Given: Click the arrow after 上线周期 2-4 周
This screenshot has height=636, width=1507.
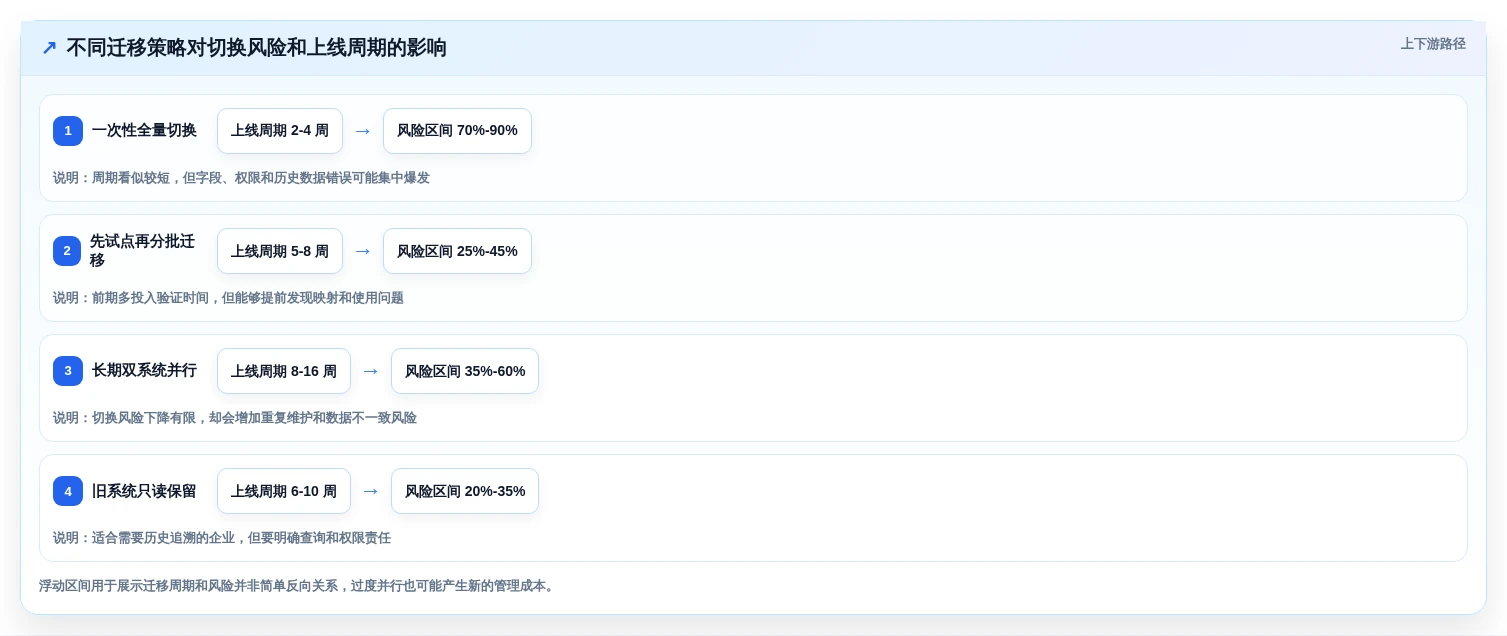Looking at the screenshot, I should [363, 131].
